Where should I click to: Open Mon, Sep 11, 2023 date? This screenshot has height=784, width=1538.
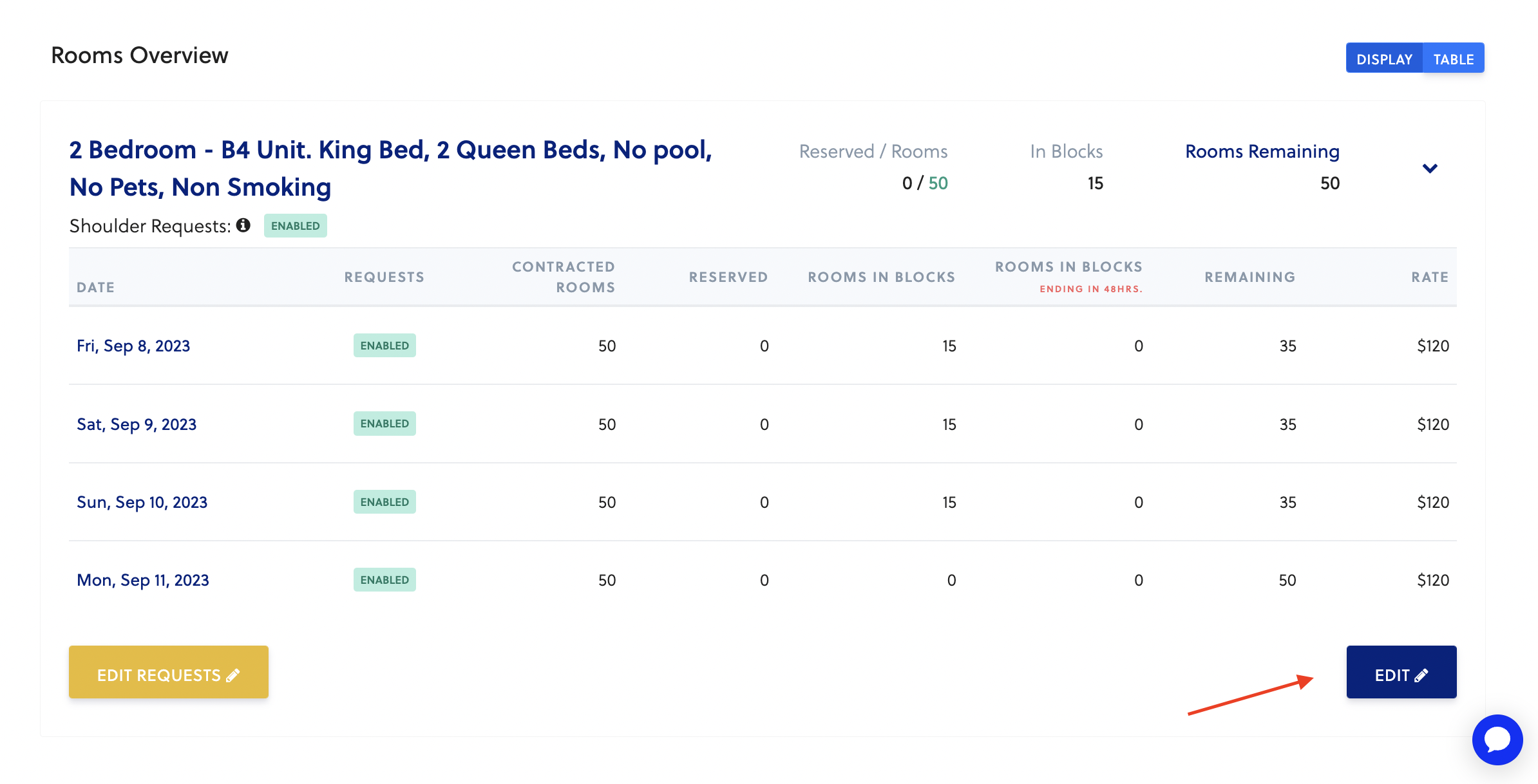click(x=143, y=580)
